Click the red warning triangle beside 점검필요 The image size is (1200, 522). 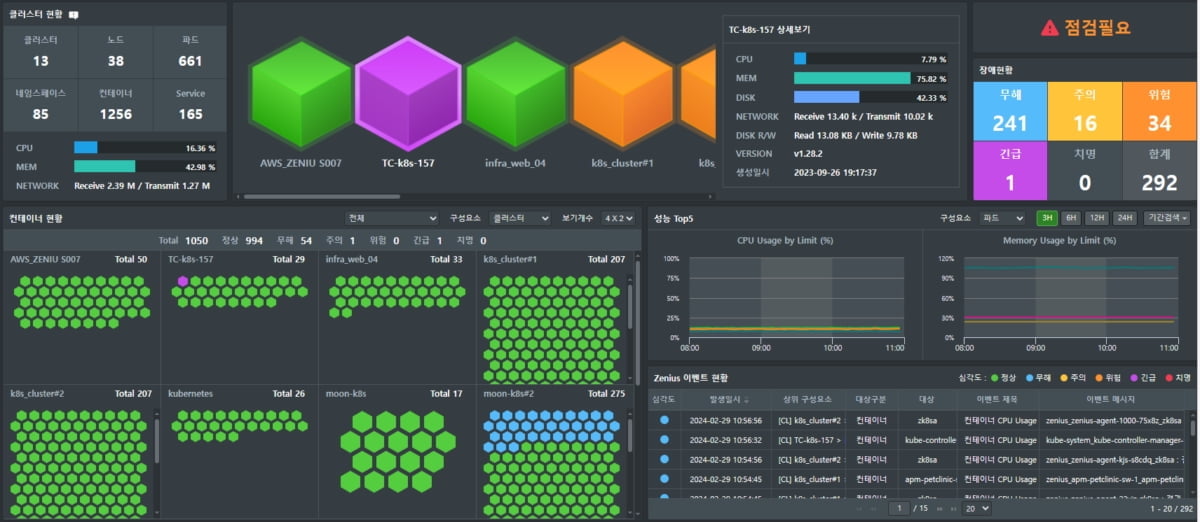(1049, 28)
